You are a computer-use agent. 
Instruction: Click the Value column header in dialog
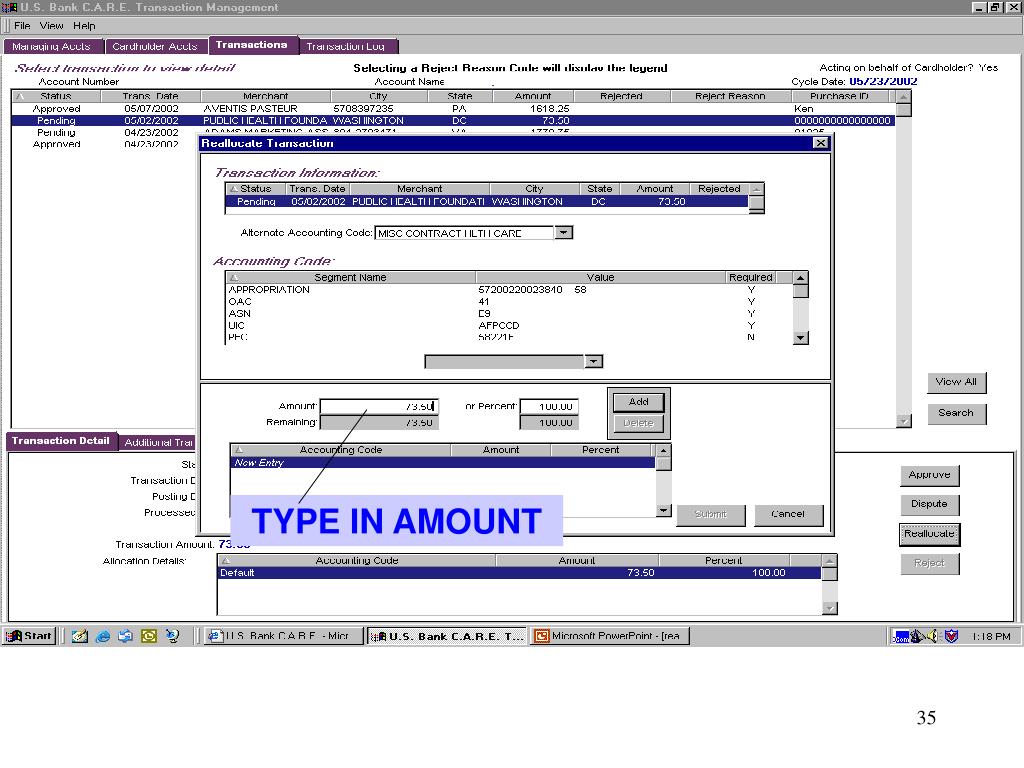point(600,278)
